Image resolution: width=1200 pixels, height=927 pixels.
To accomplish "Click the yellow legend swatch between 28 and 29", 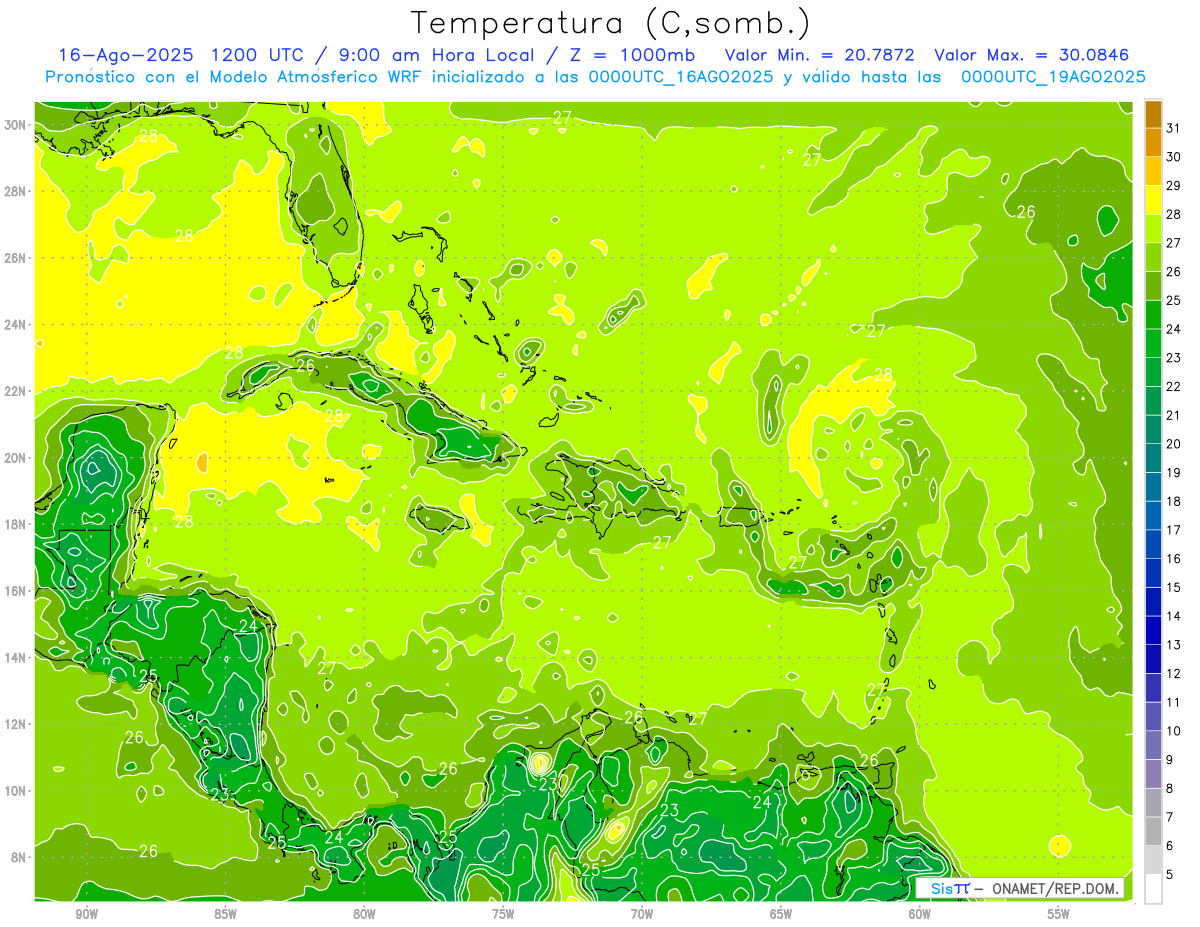I will tap(1153, 200).
